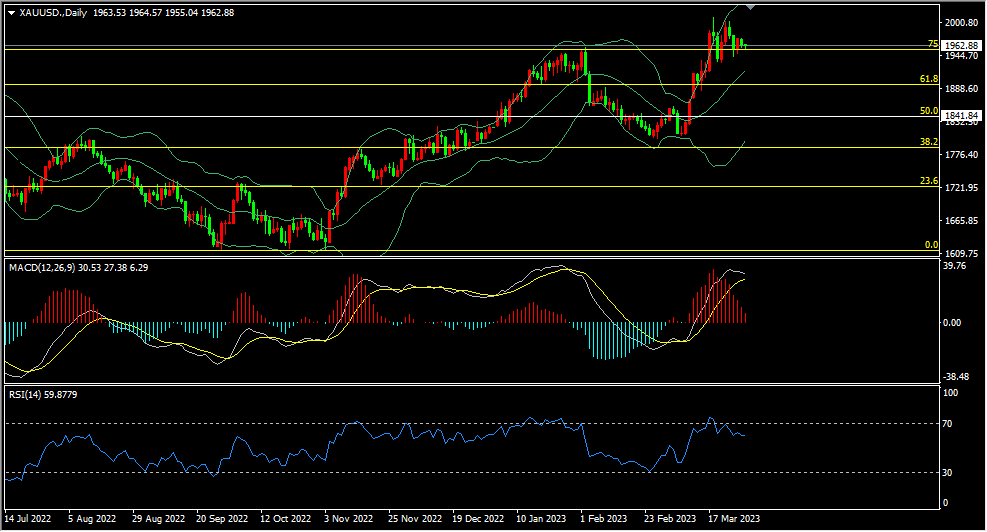Click the Fibonacci 50.0 level line label
This screenshot has height=532, width=987.
(x=928, y=111)
